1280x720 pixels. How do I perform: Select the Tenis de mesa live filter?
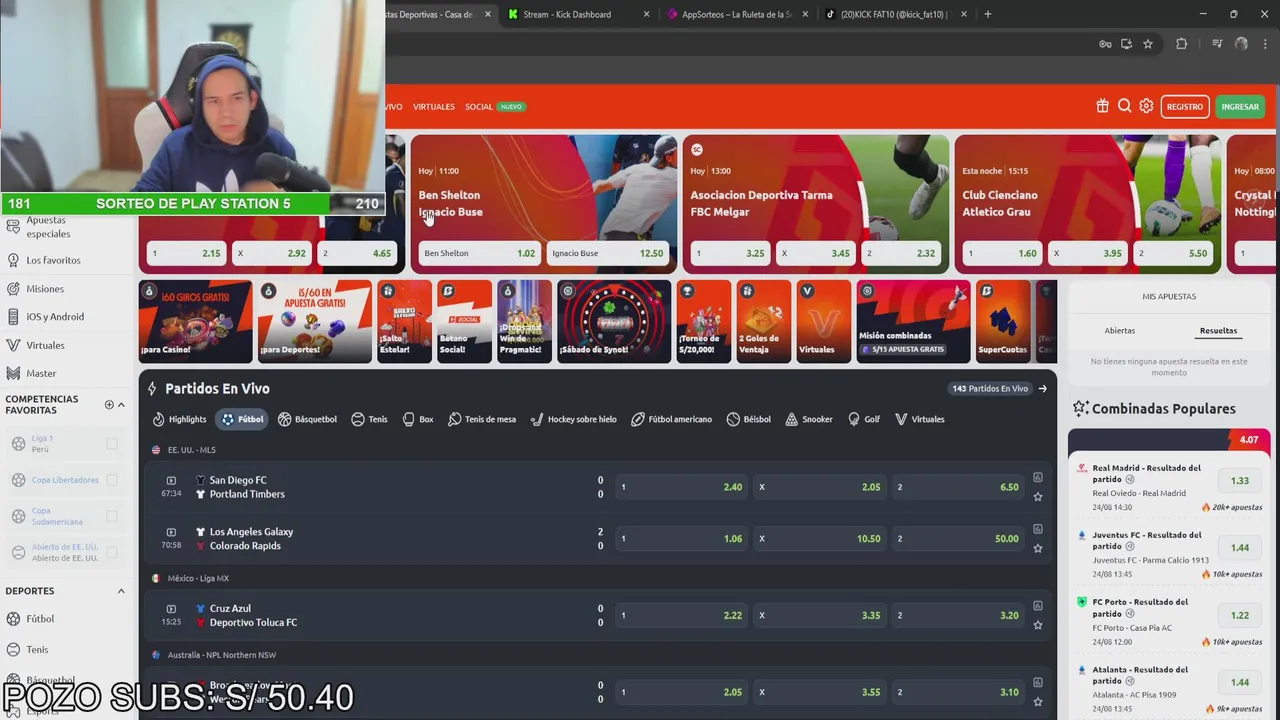482,419
